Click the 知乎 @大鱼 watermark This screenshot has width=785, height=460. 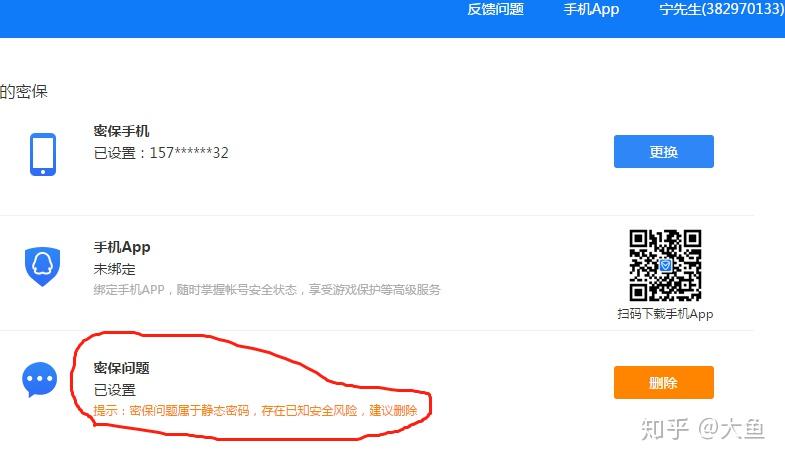(702, 429)
